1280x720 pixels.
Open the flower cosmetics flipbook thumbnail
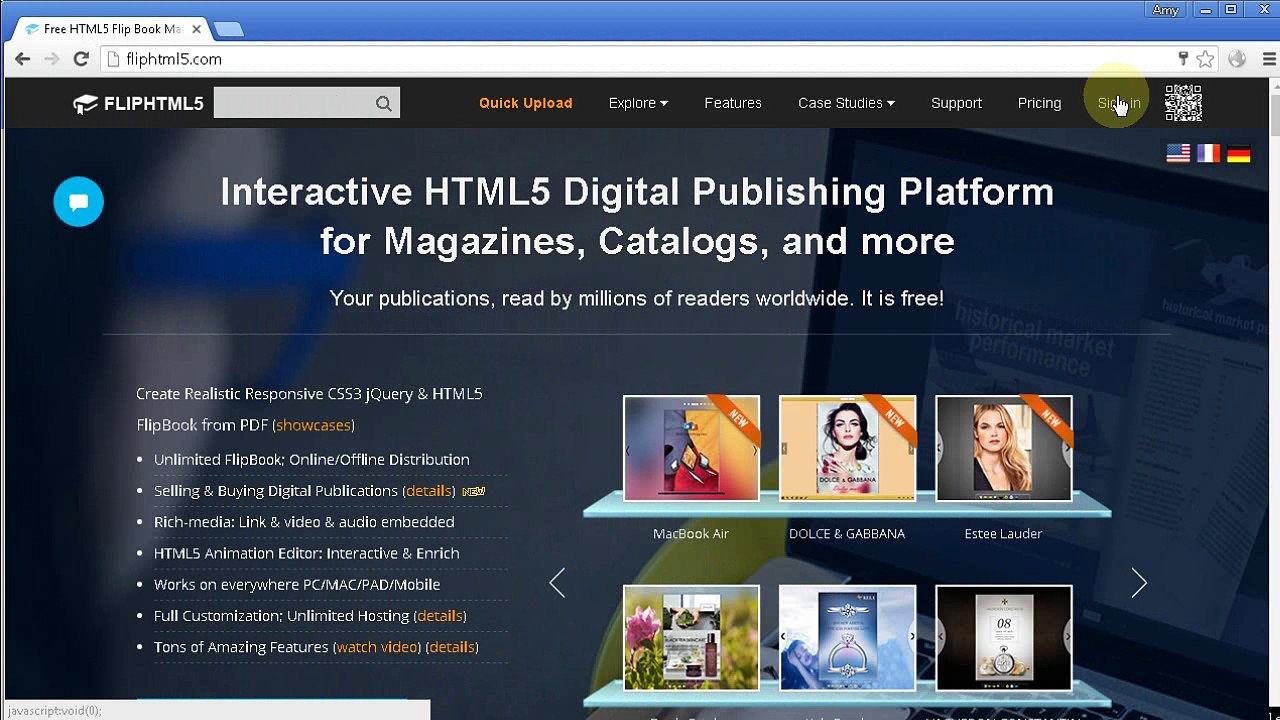[691, 638]
